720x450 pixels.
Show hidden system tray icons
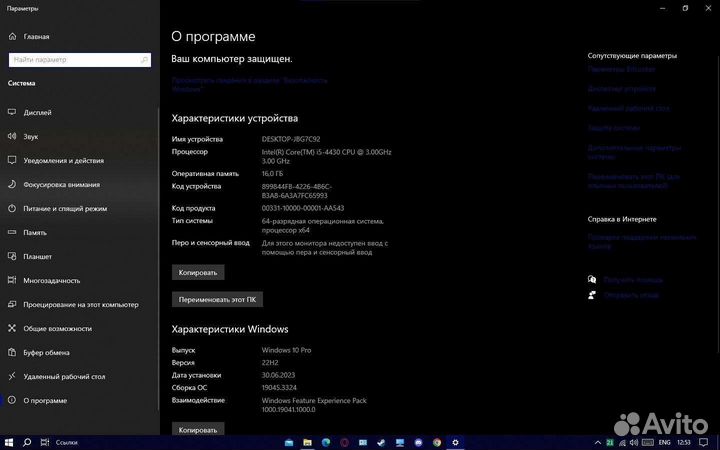(x=598, y=442)
